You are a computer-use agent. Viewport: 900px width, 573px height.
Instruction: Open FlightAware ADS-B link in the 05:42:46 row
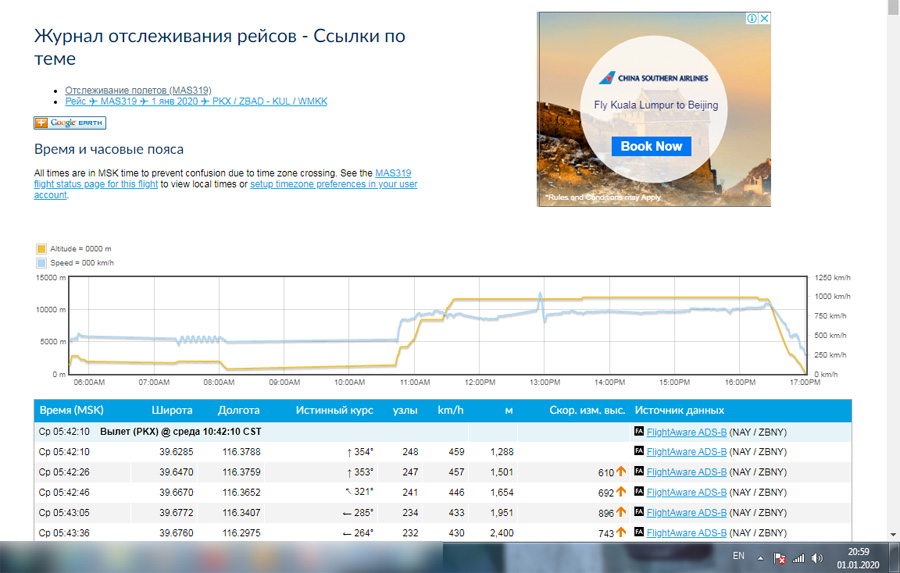686,493
